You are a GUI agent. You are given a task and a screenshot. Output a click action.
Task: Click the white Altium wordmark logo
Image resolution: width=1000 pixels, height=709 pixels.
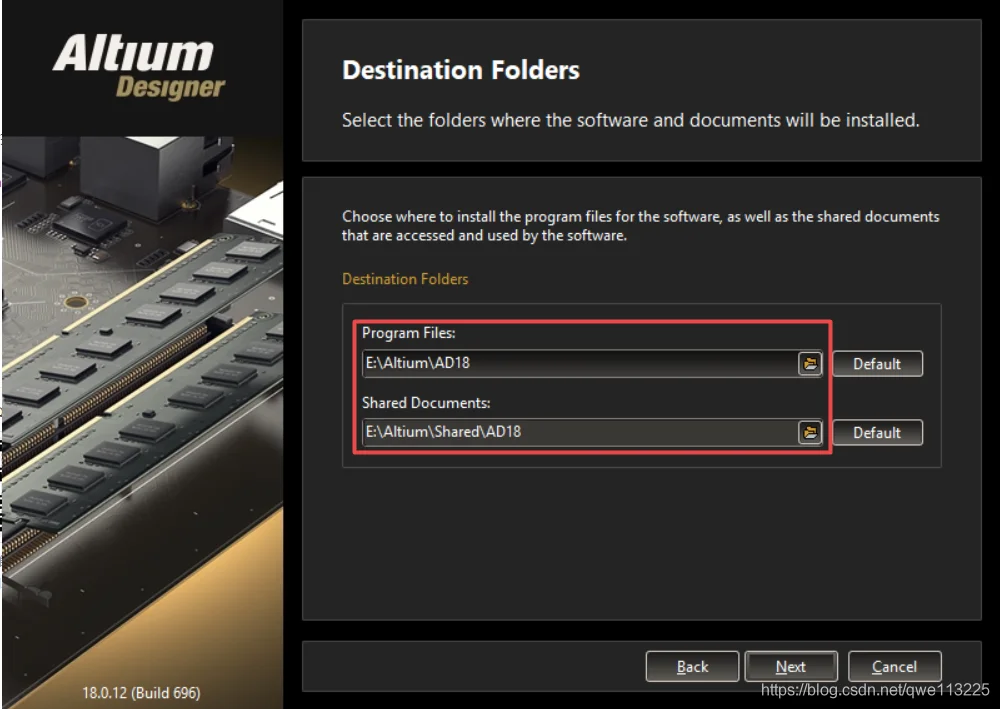coord(133,53)
